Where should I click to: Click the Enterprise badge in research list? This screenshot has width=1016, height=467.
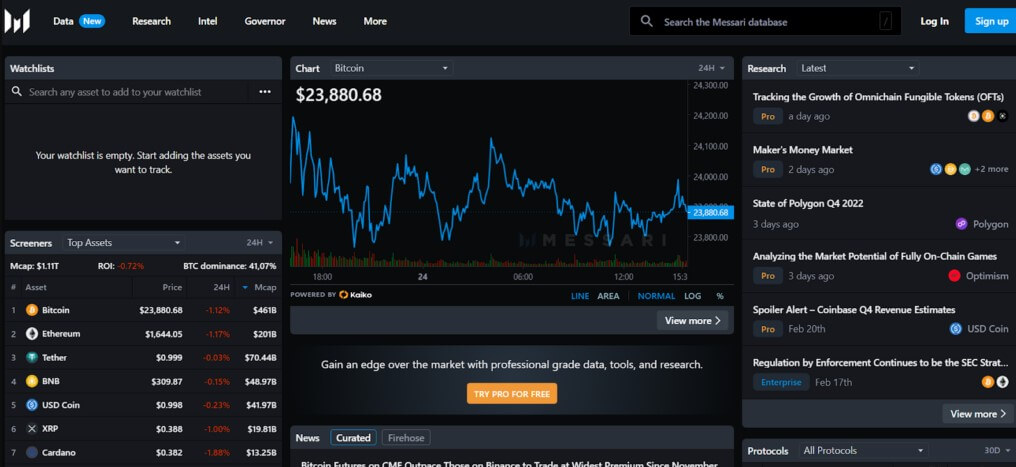click(781, 382)
